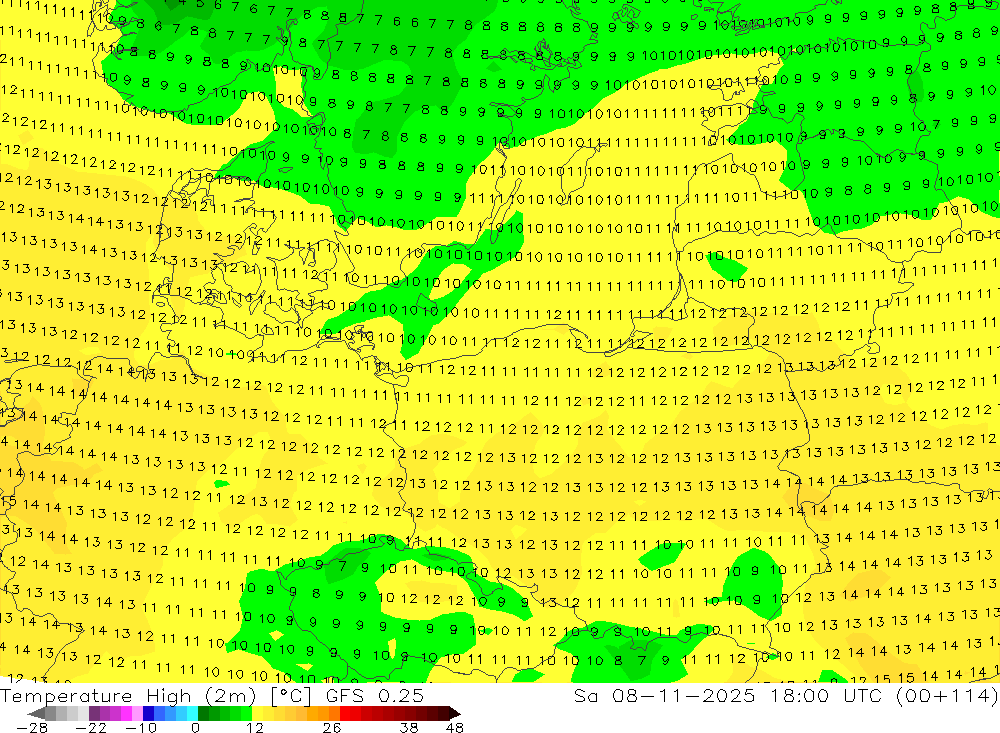
Task: Click the "Sa 08-11-2025" date text
Action: pyautogui.click(x=665, y=695)
